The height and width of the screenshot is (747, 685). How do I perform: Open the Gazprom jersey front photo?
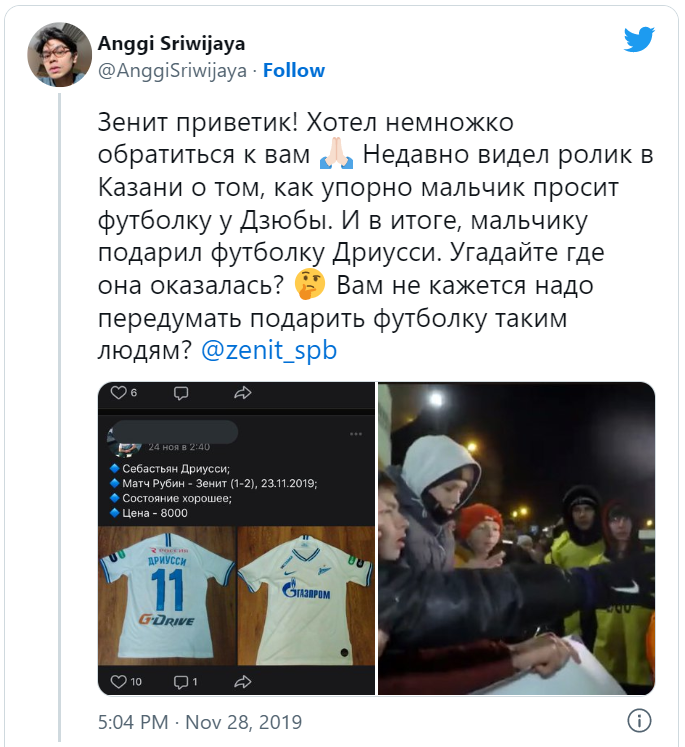click(306, 596)
